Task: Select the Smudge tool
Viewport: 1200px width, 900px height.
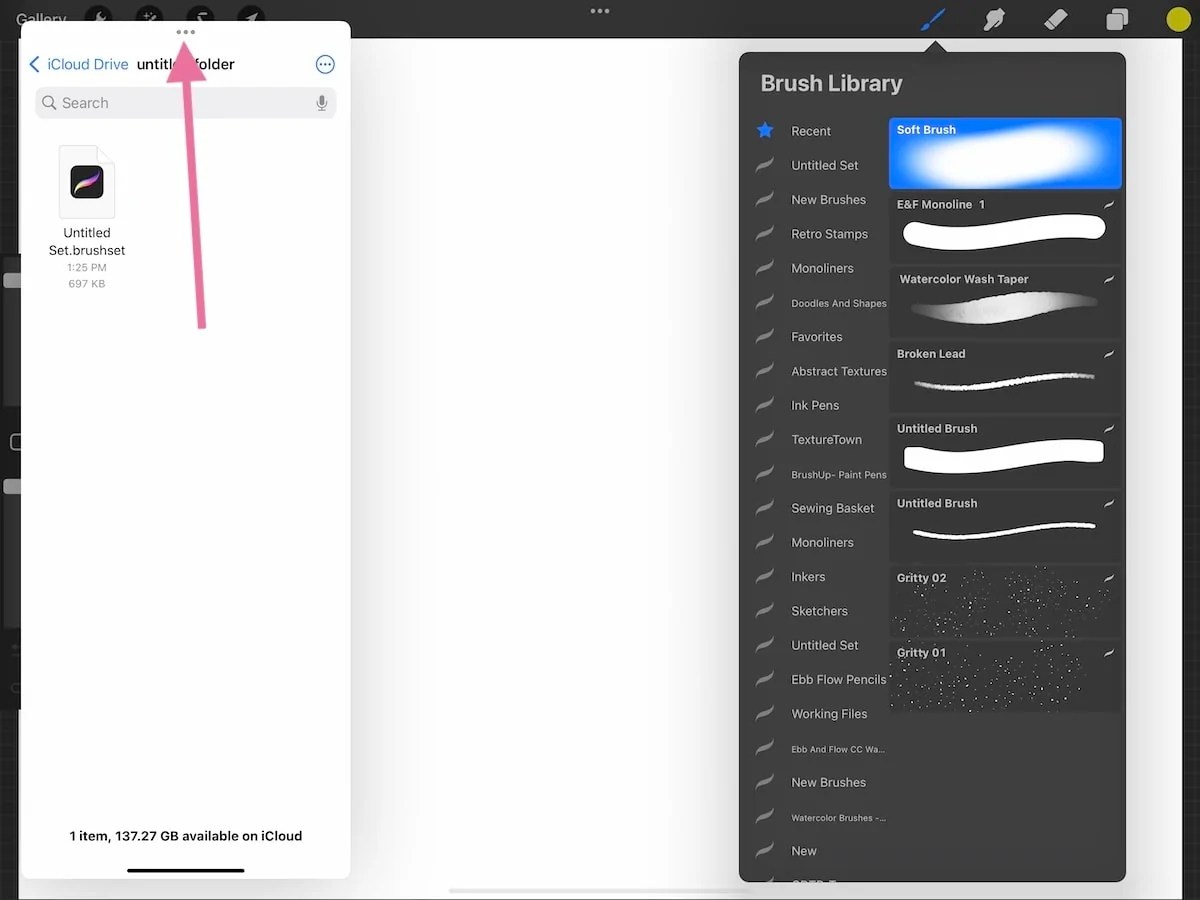Action: [x=994, y=18]
